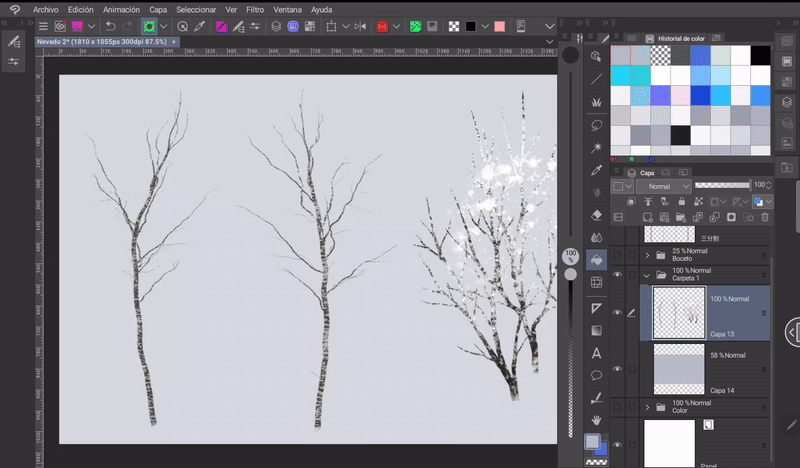Hide the Capa 13 layer
Image resolution: width=800 pixels, height=468 pixels.
click(617, 312)
